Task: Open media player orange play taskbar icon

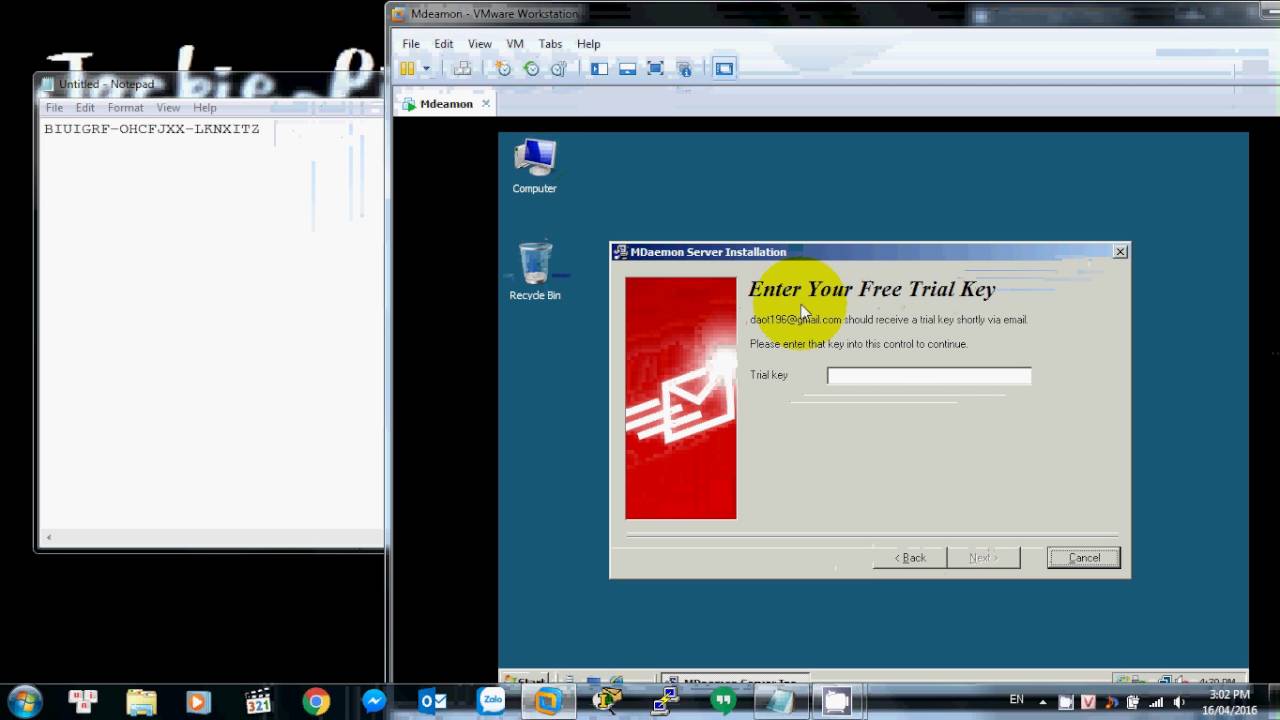Action: click(197, 702)
